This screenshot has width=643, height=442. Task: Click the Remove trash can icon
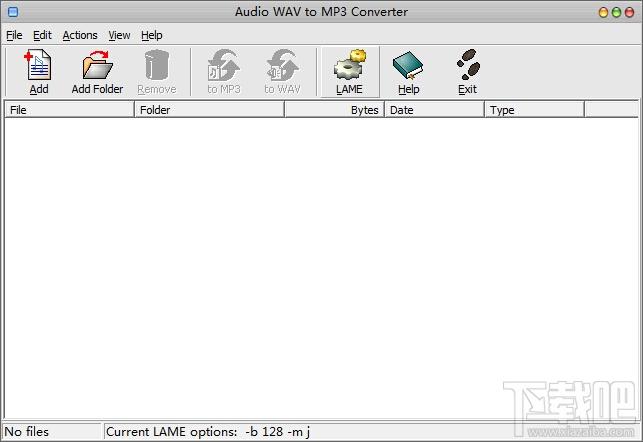pyautogui.click(x=157, y=65)
